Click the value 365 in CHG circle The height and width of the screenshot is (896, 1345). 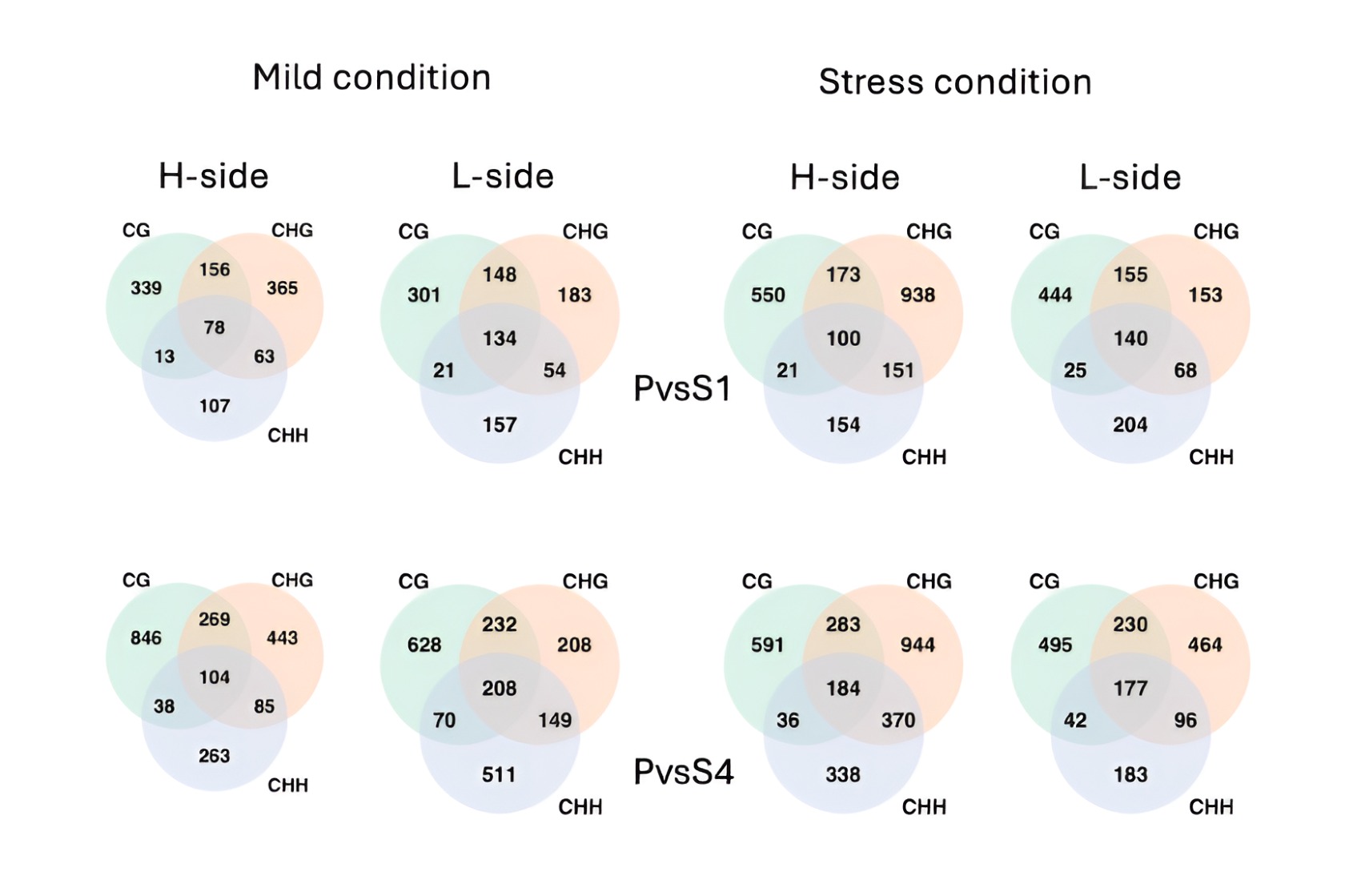283,288
